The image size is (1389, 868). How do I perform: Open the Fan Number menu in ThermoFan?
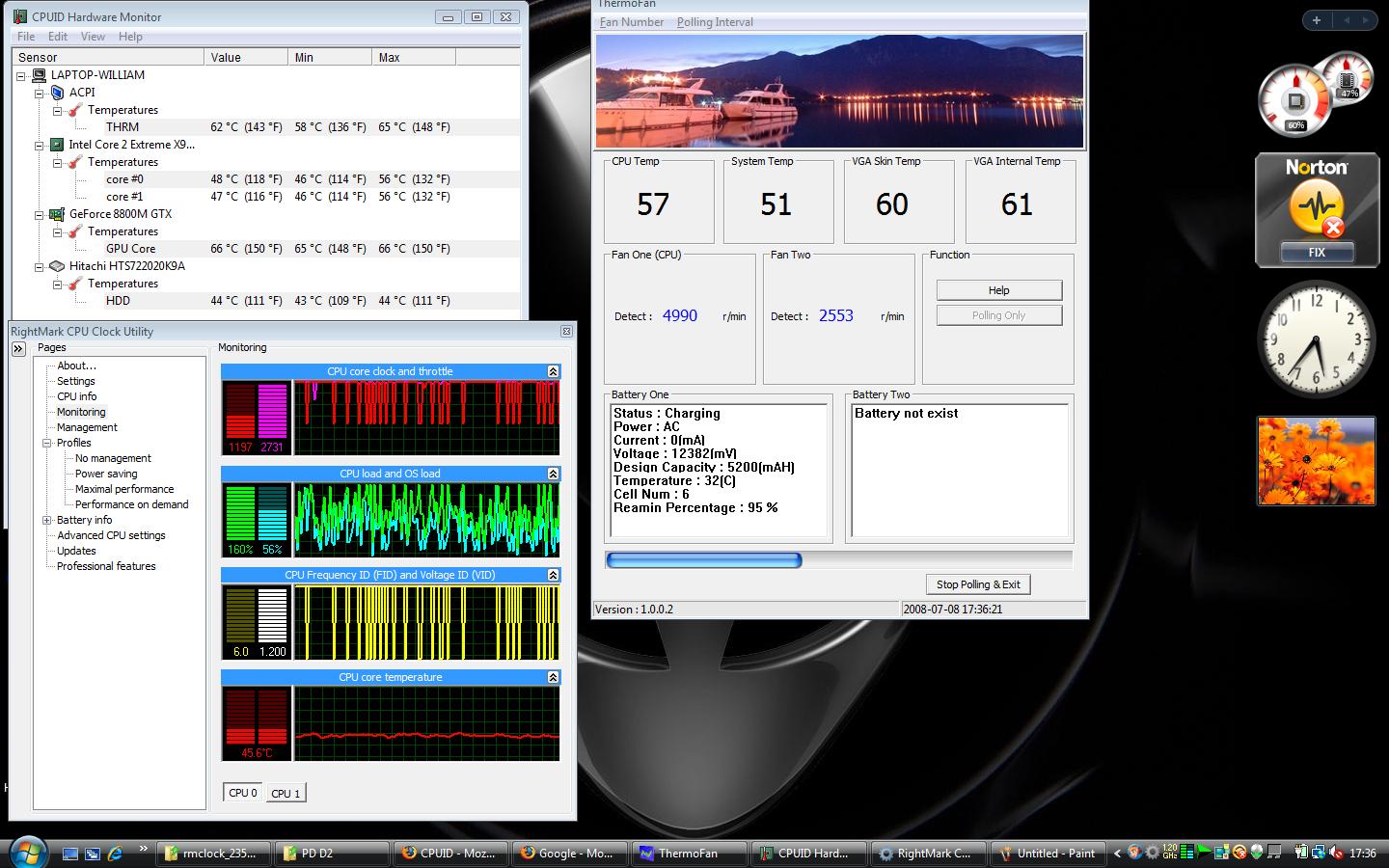pos(632,22)
